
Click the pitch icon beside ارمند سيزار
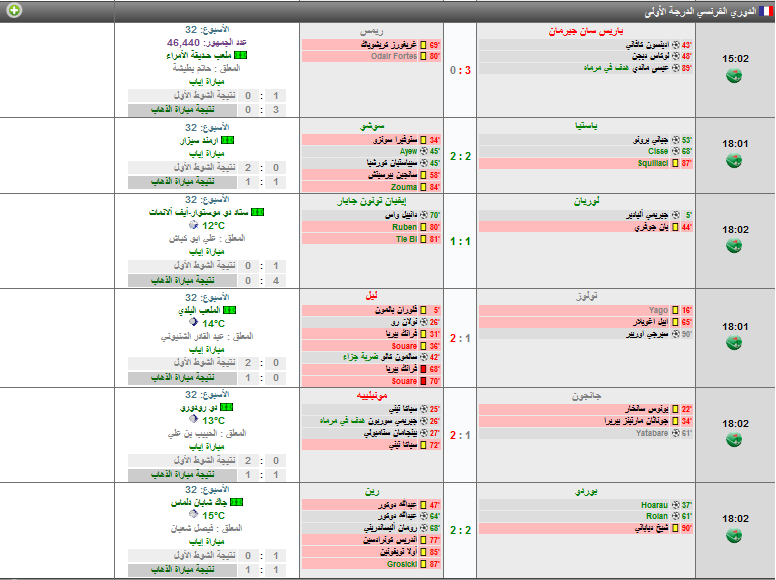228,141
